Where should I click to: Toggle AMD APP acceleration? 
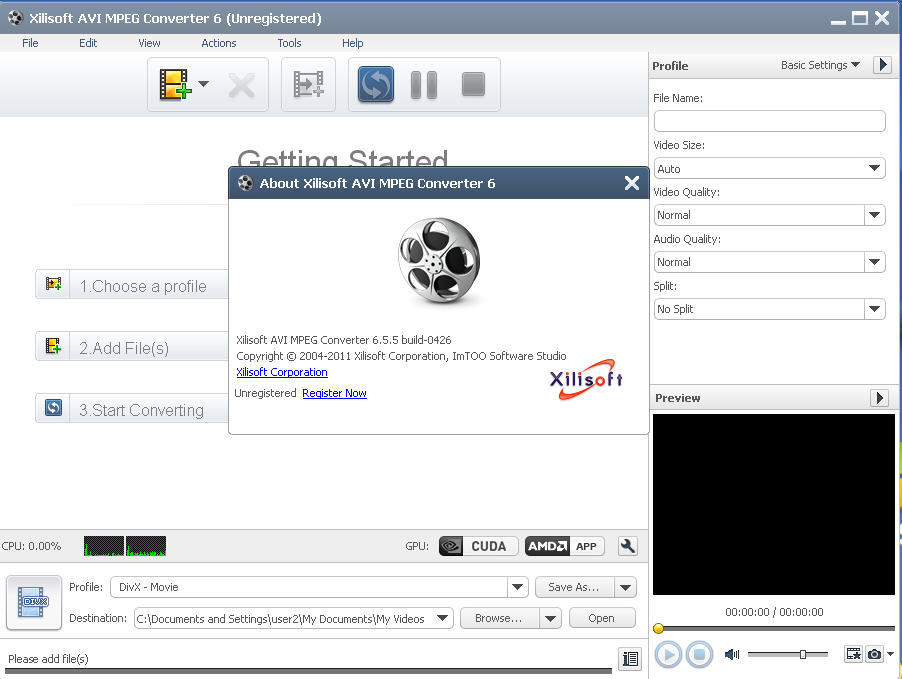(x=566, y=546)
